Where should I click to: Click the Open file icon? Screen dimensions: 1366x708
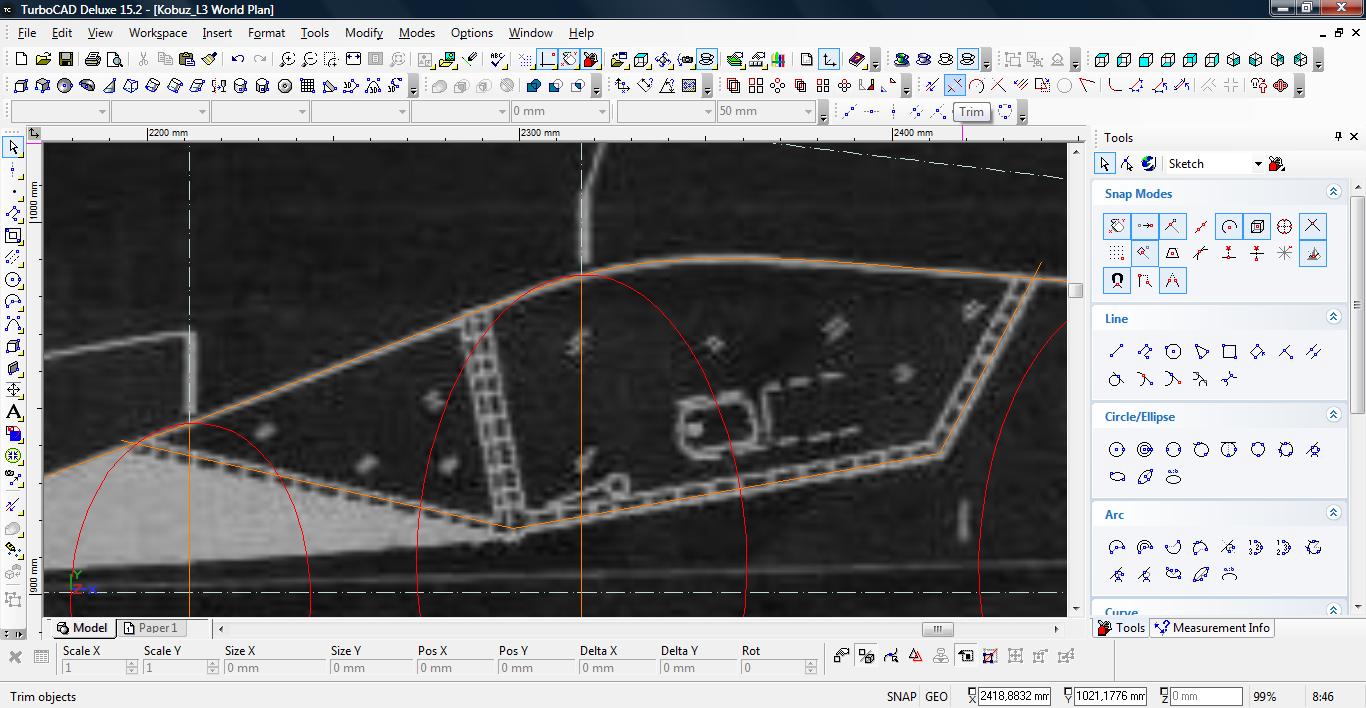45,60
